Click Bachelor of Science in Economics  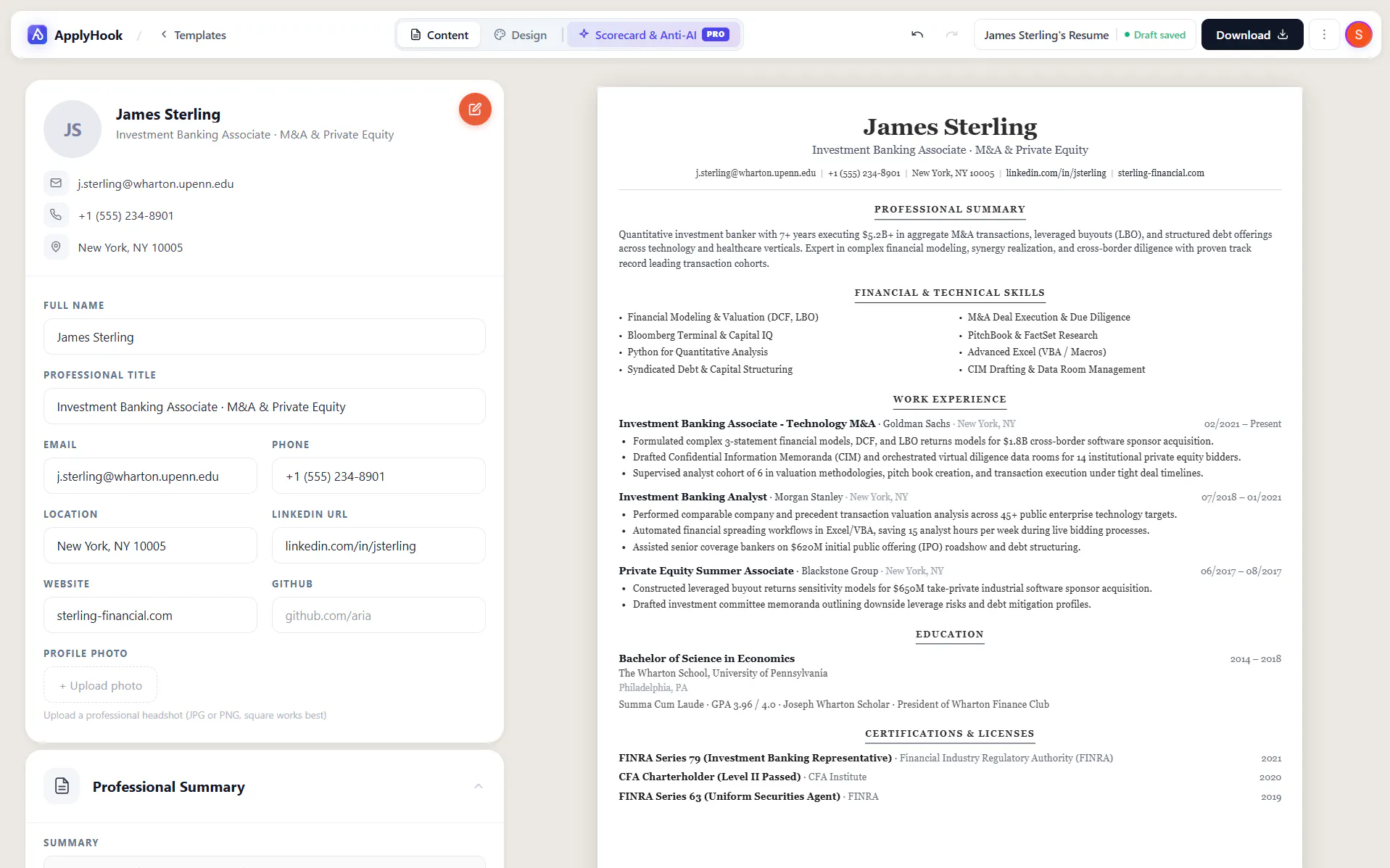tap(706, 659)
